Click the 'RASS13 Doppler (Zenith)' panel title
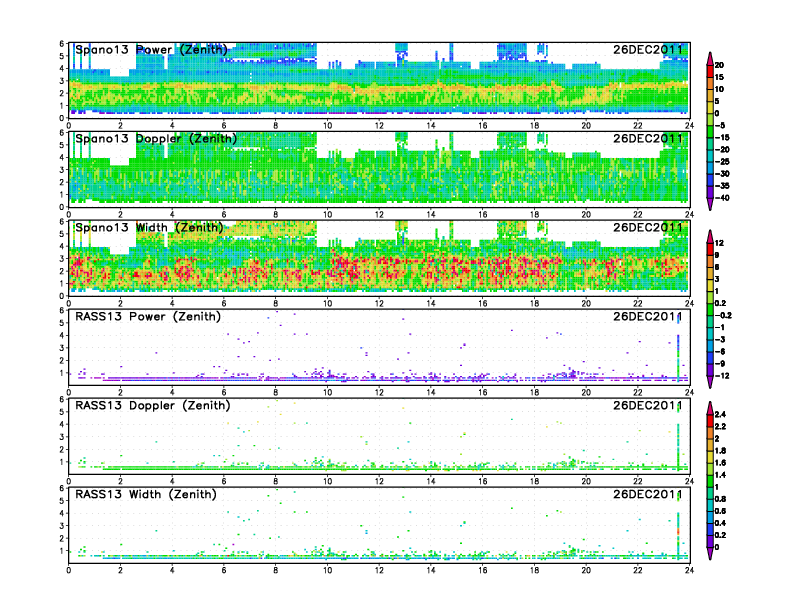792x612 pixels. coord(153,405)
